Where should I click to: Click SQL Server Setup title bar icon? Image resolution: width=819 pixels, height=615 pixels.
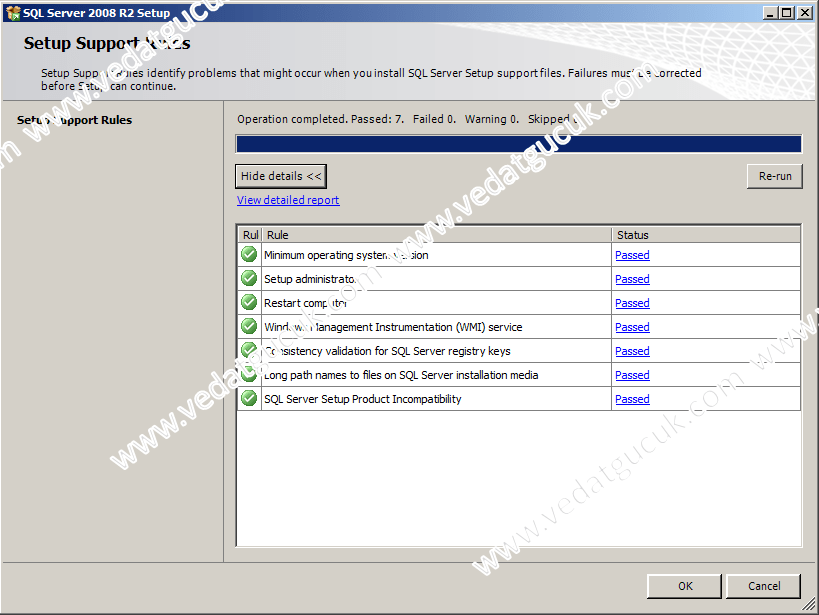point(13,13)
